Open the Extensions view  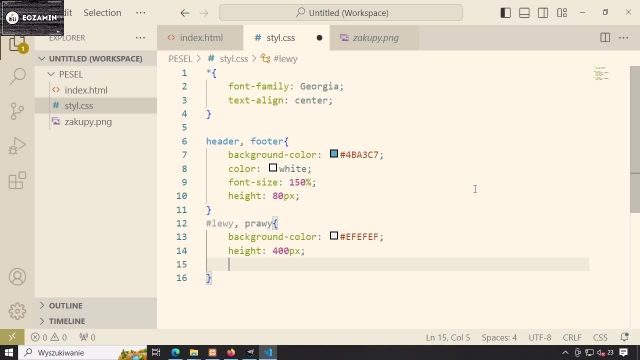click(17, 180)
